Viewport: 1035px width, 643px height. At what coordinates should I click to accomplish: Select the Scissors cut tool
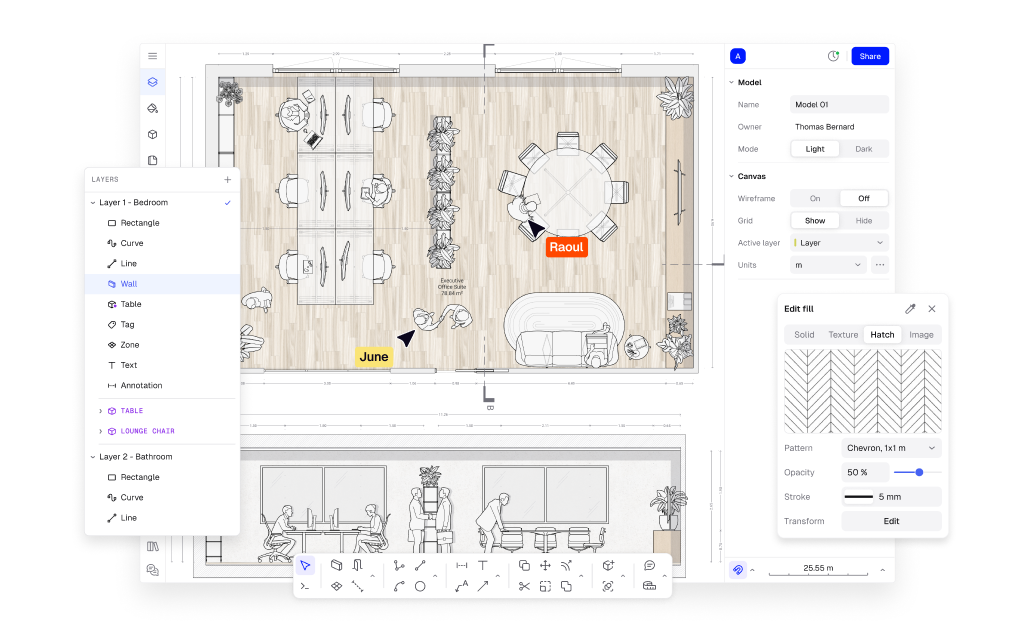524,587
